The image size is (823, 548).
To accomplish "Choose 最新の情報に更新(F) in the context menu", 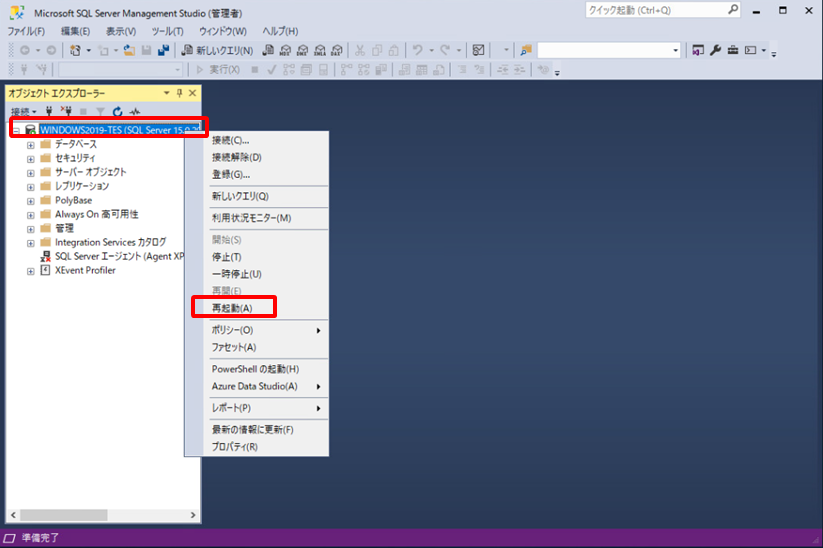I will (266, 429).
